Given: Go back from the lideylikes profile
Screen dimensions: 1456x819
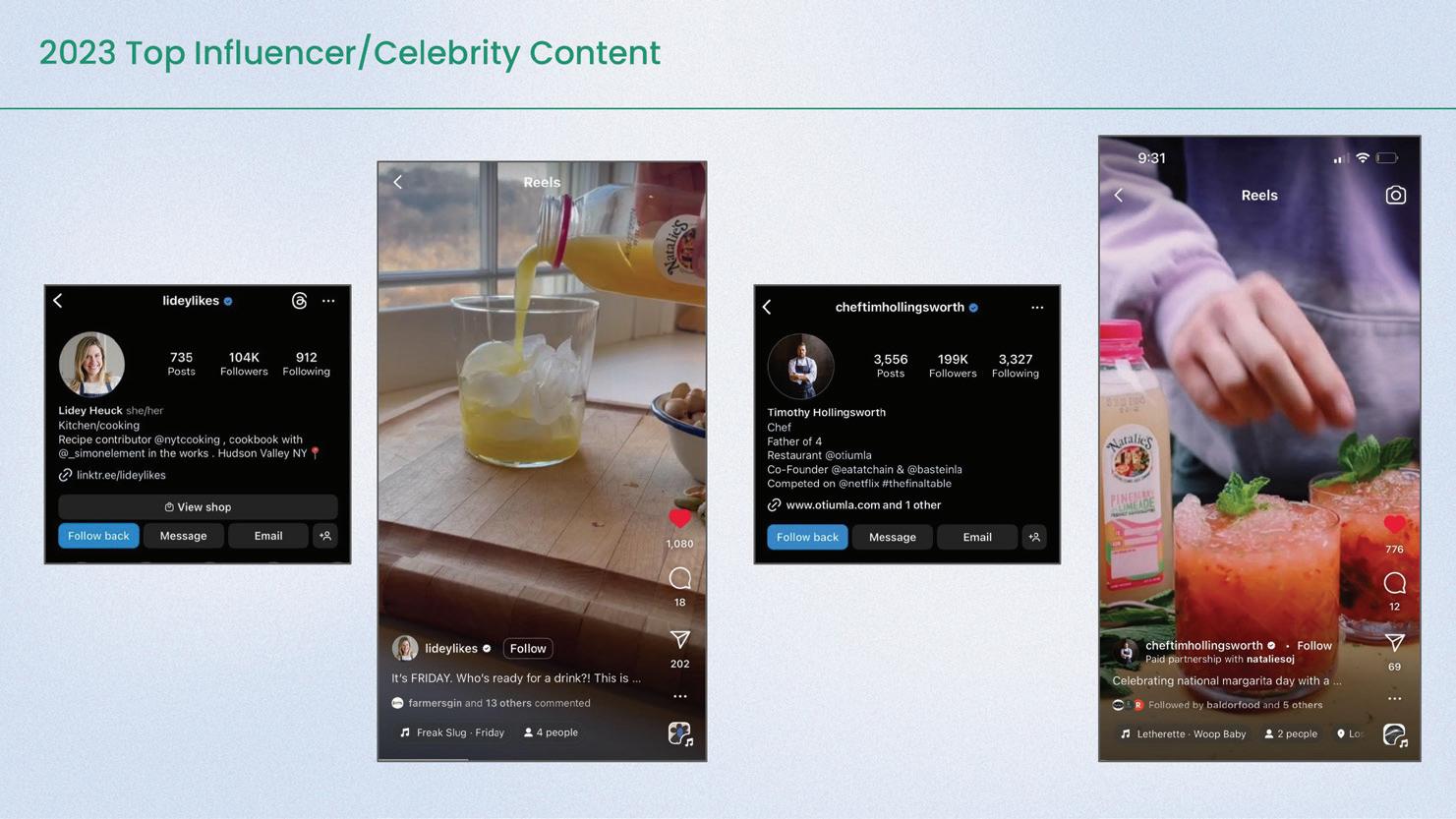Looking at the screenshot, I should coord(58,301).
